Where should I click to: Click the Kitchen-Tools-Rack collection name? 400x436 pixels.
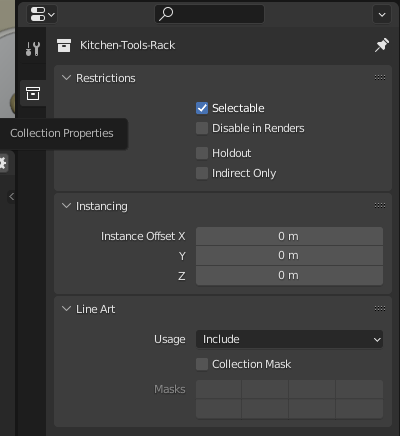pyautogui.click(x=128, y=45)
